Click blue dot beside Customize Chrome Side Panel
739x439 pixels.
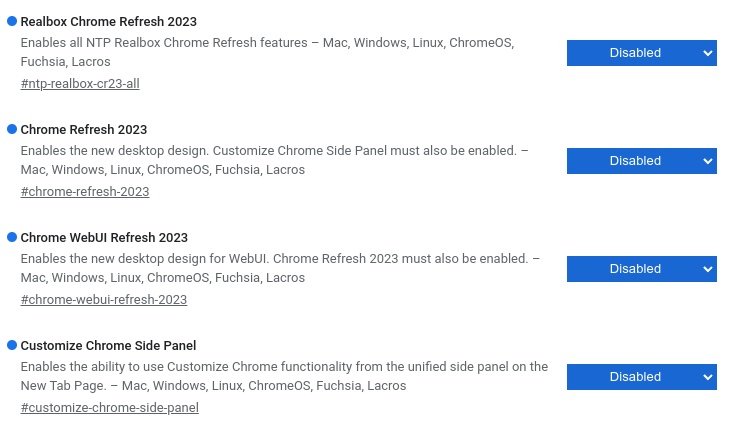click(x=12, y=345)
